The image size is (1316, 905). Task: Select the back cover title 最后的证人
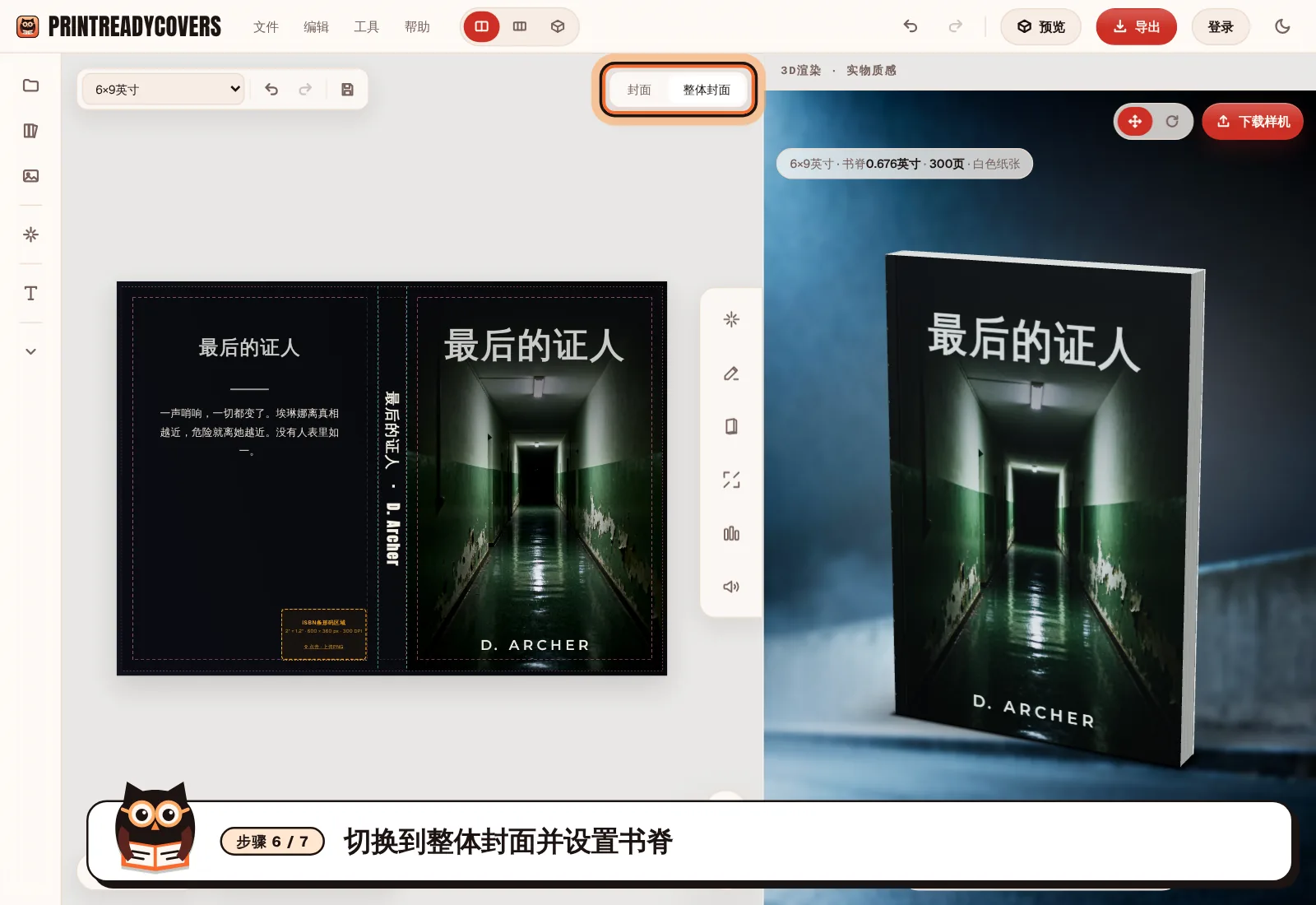tap(249, 348)
